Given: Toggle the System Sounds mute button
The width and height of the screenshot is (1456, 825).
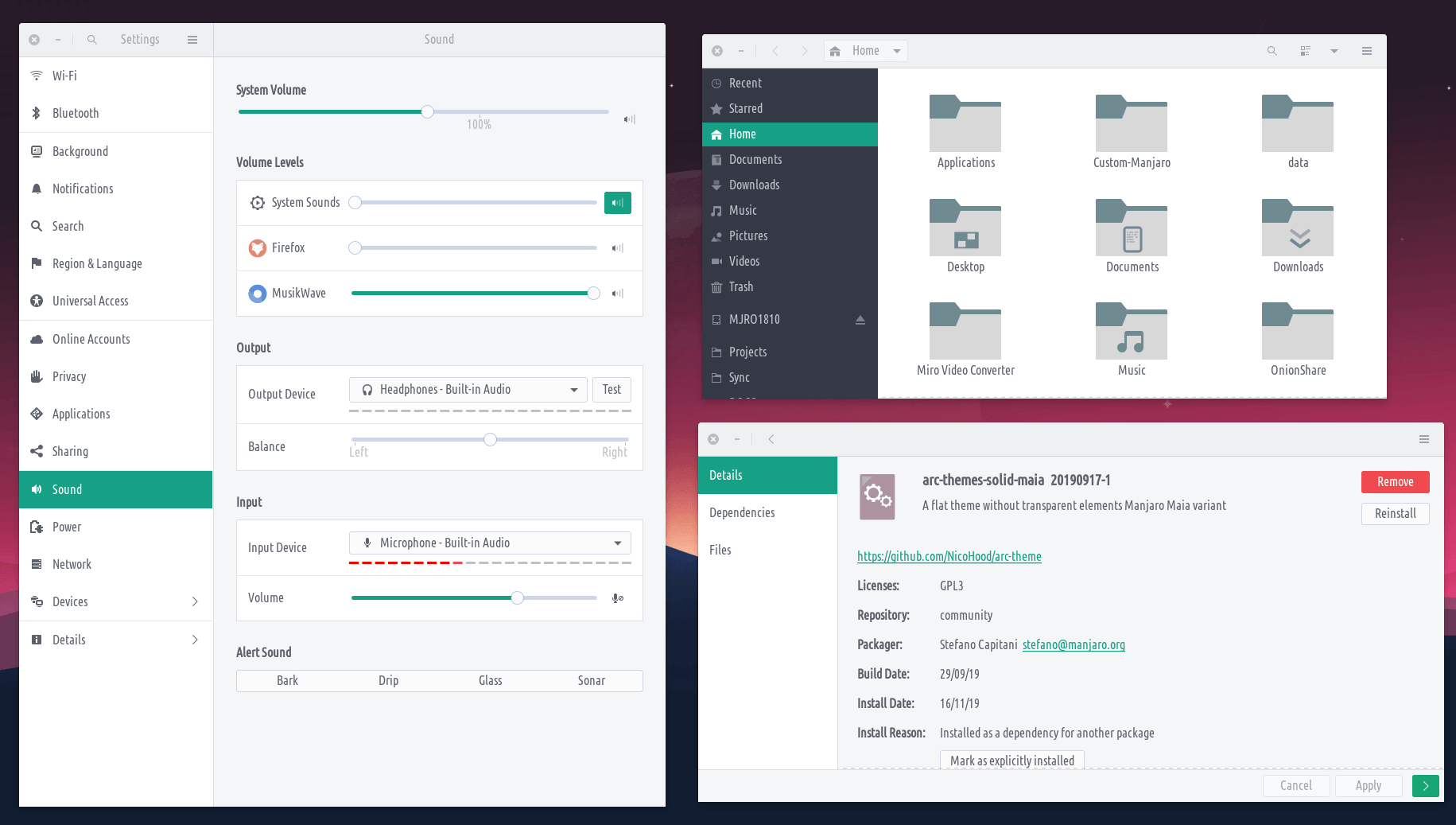Looking at the screenshot, I should pyautogui.click(x=617, y=203).
